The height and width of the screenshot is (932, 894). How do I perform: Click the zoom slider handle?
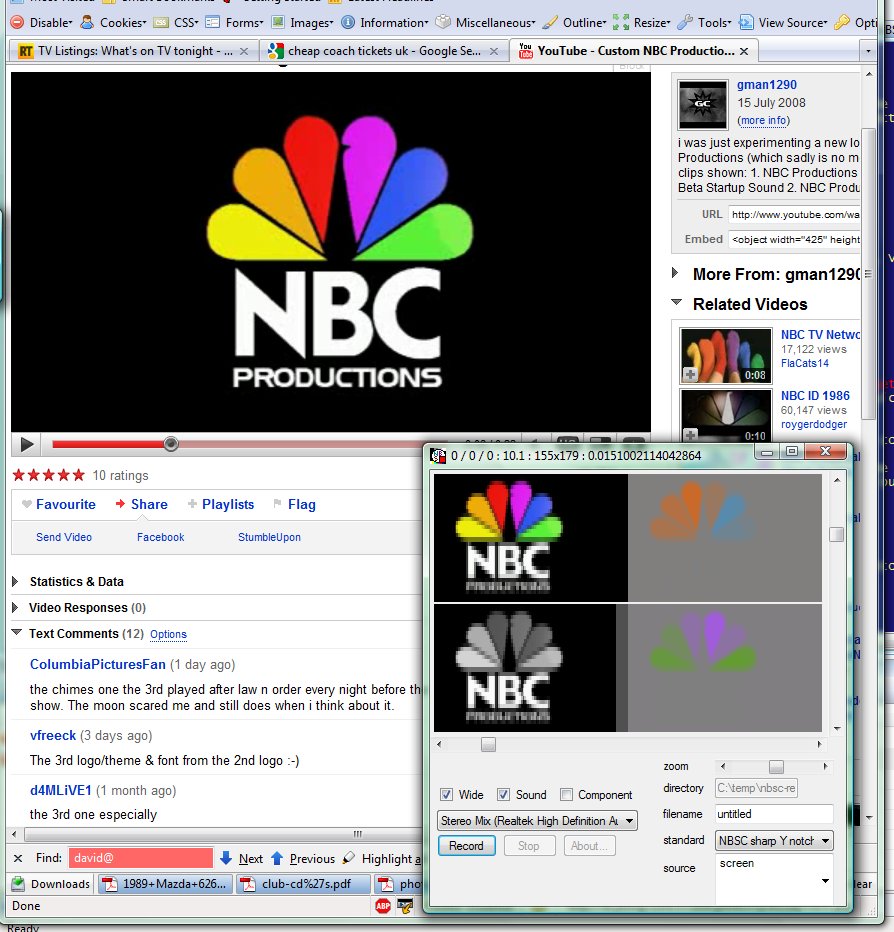click(x=776, y=767)
